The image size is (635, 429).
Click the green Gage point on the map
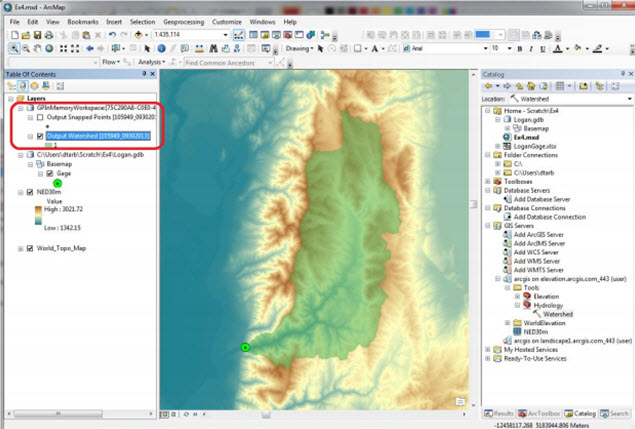click(245, 347)
